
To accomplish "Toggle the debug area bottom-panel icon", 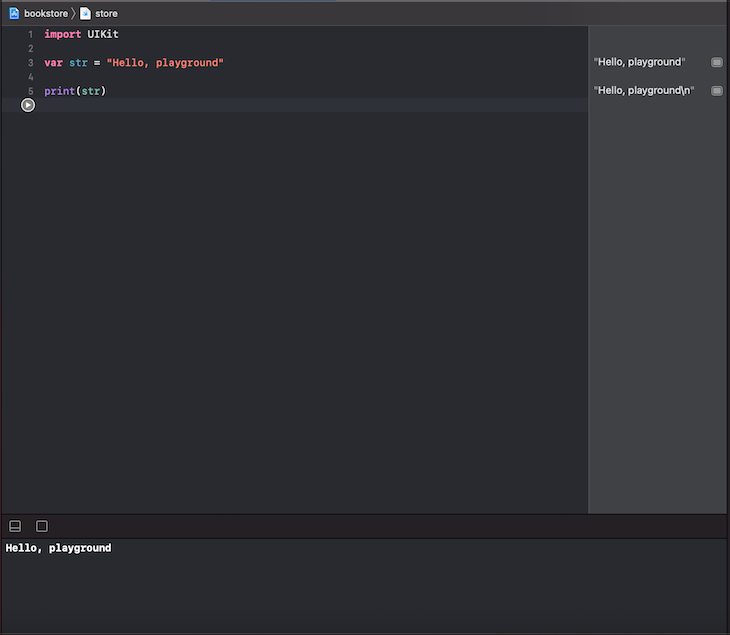I will pyautogui.click(x=15, y=526).
